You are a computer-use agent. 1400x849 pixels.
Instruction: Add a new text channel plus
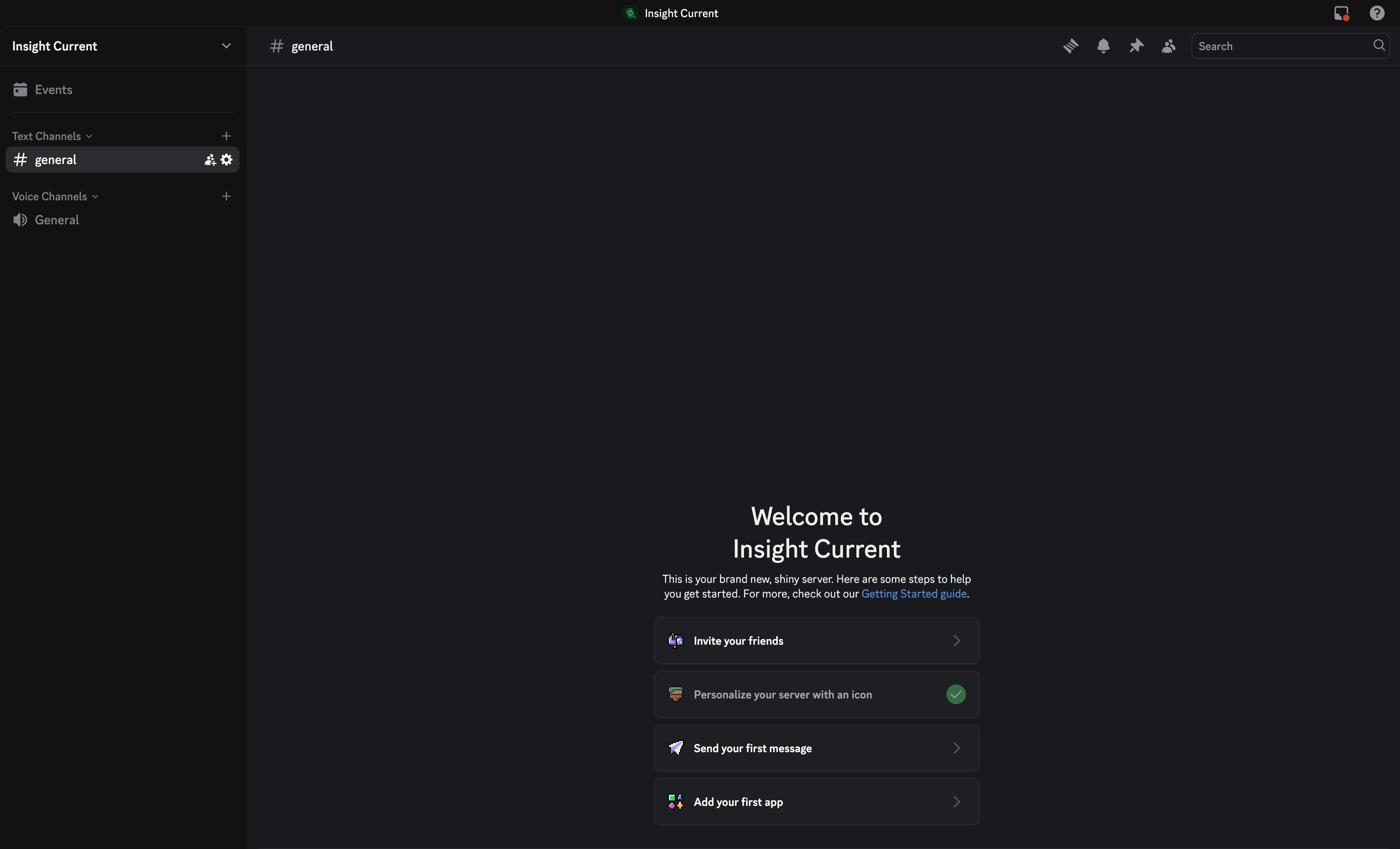(226, 136)
